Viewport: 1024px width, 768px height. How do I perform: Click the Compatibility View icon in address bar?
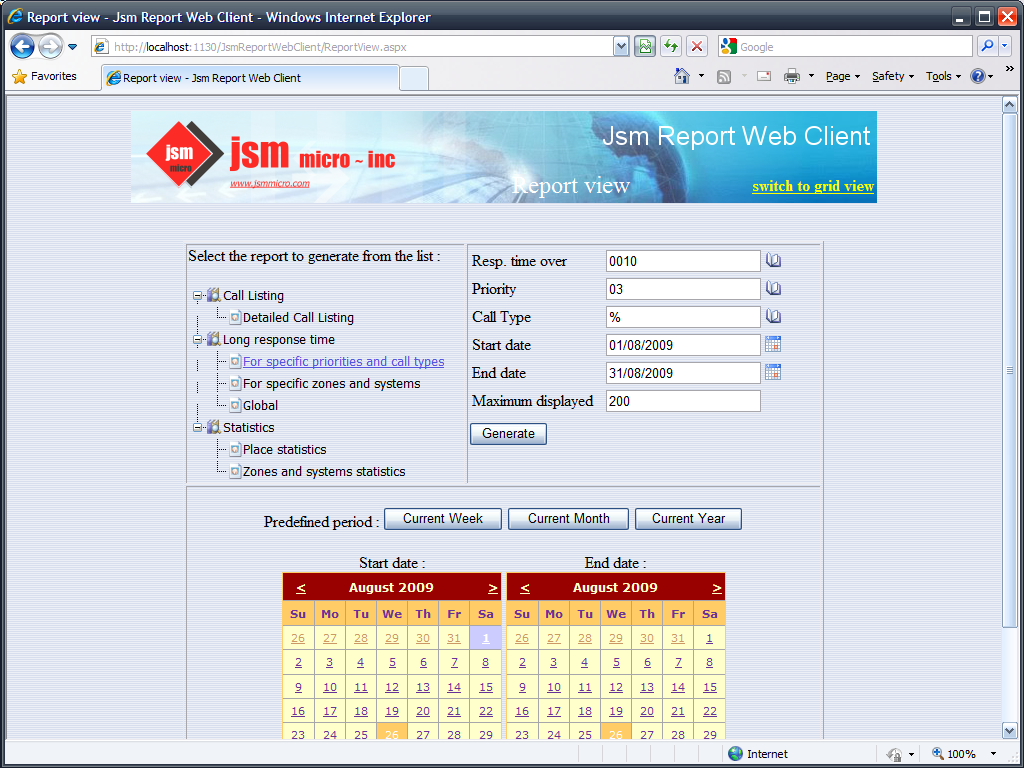645,46
